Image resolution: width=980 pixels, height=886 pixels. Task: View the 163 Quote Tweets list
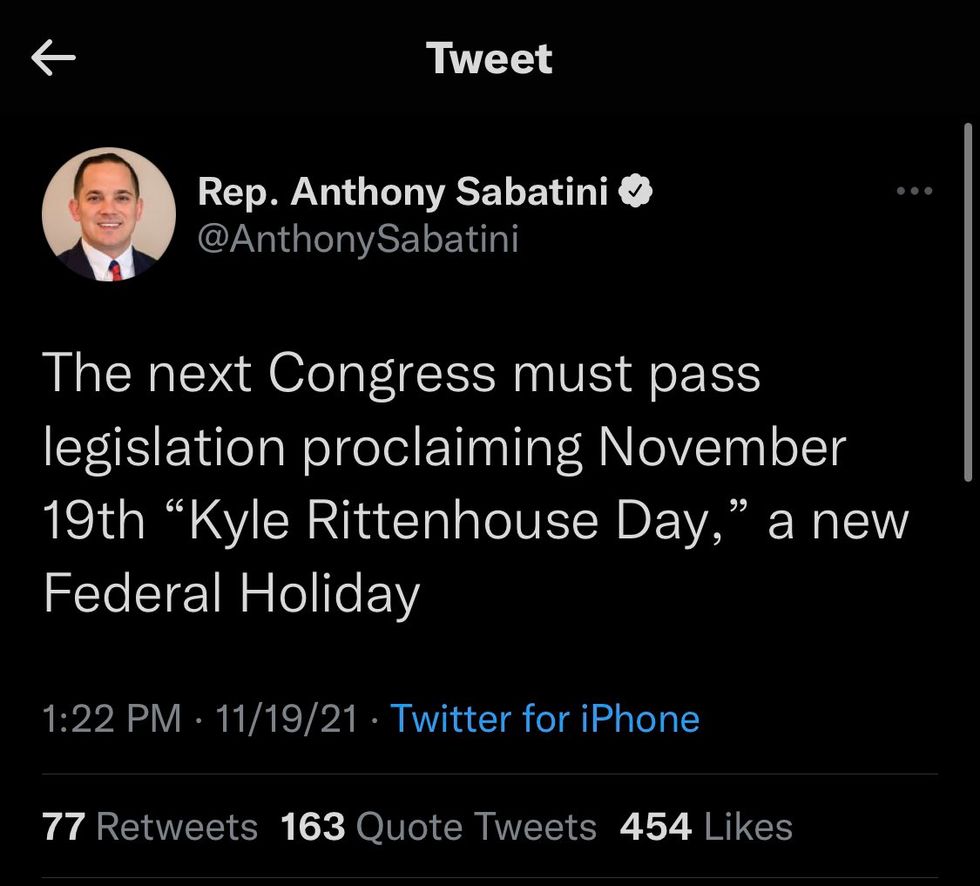439,827
